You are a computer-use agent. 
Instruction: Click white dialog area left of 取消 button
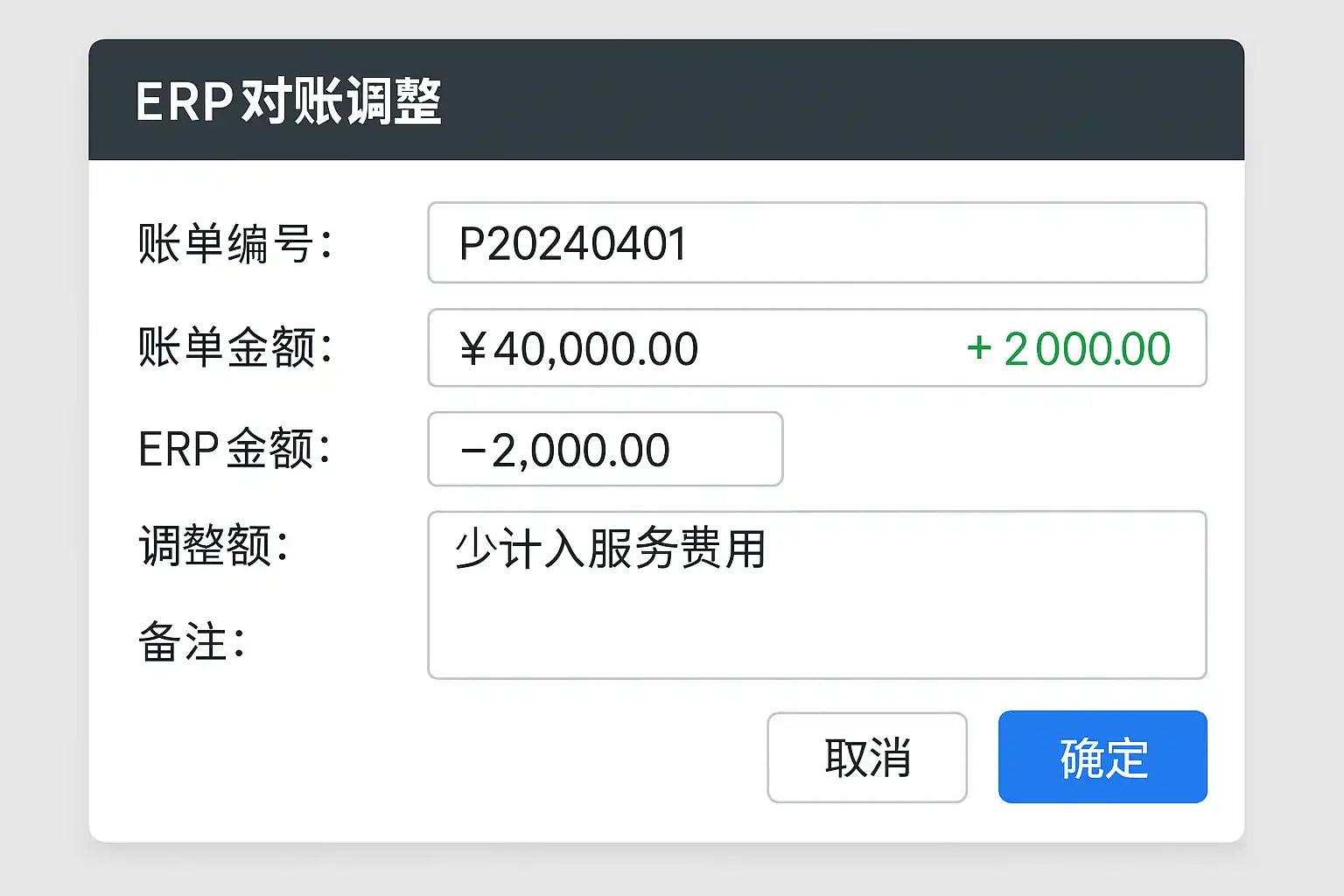(x=437, y=758)
